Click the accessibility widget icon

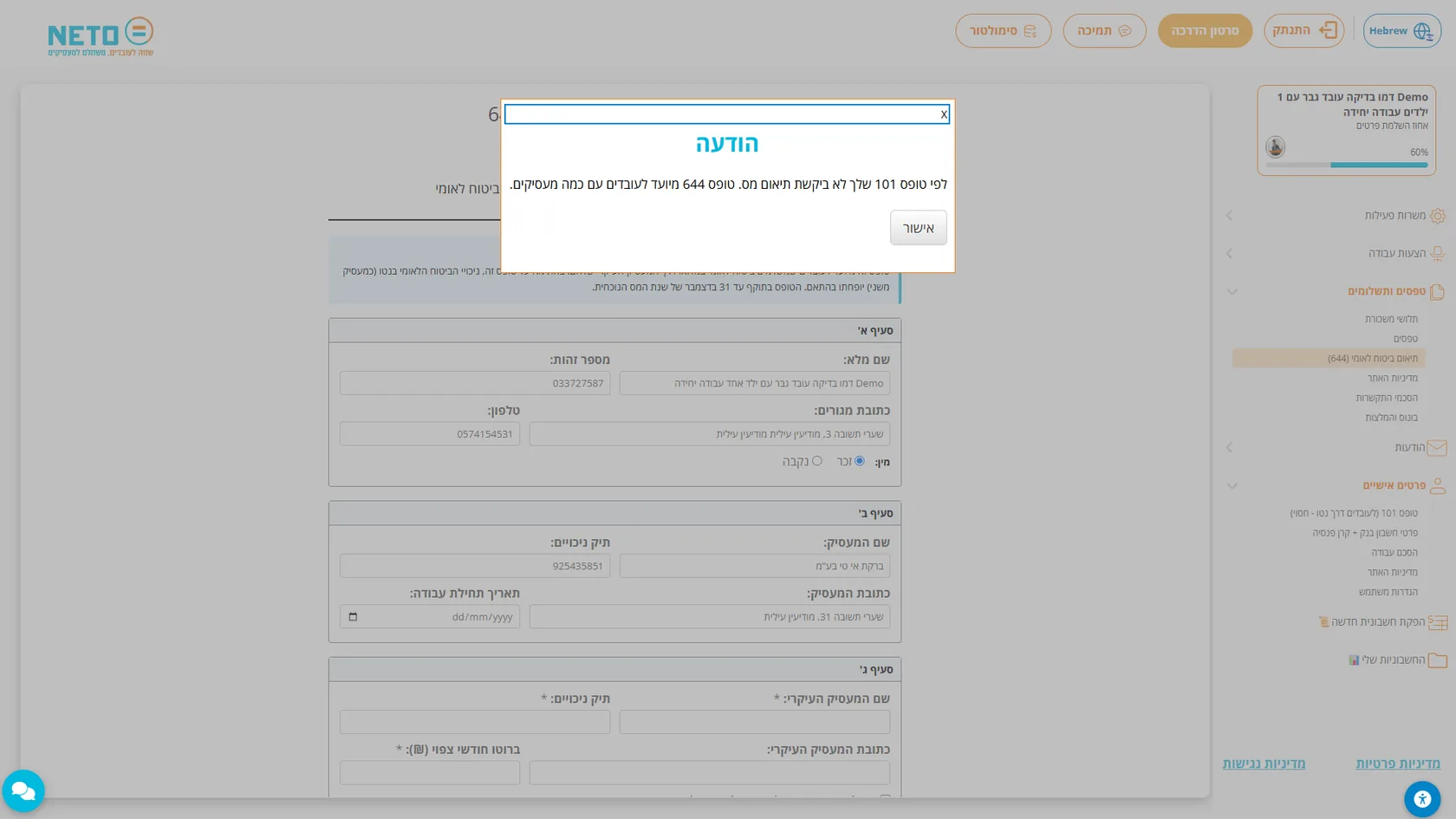click(x=1422, y=799)
